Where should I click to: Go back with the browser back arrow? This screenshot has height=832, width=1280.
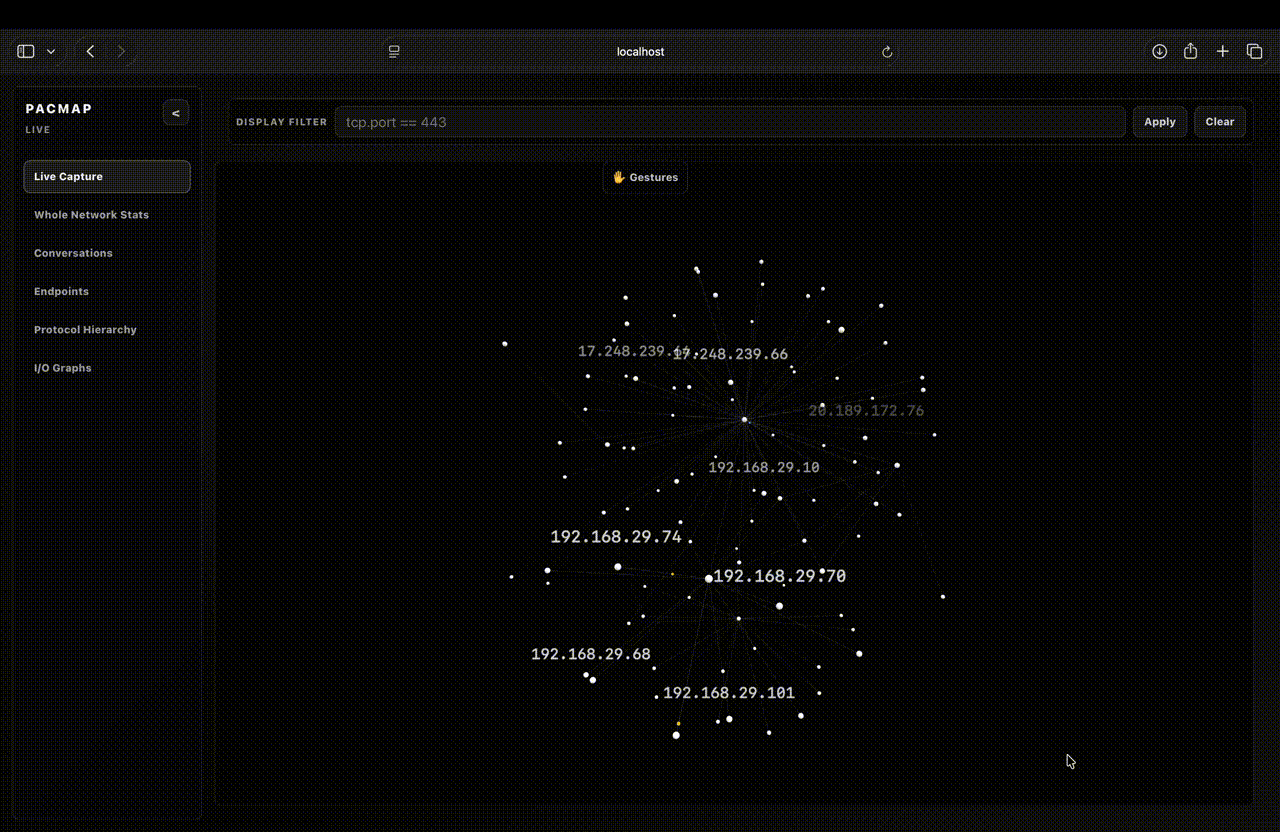point(90,51)
